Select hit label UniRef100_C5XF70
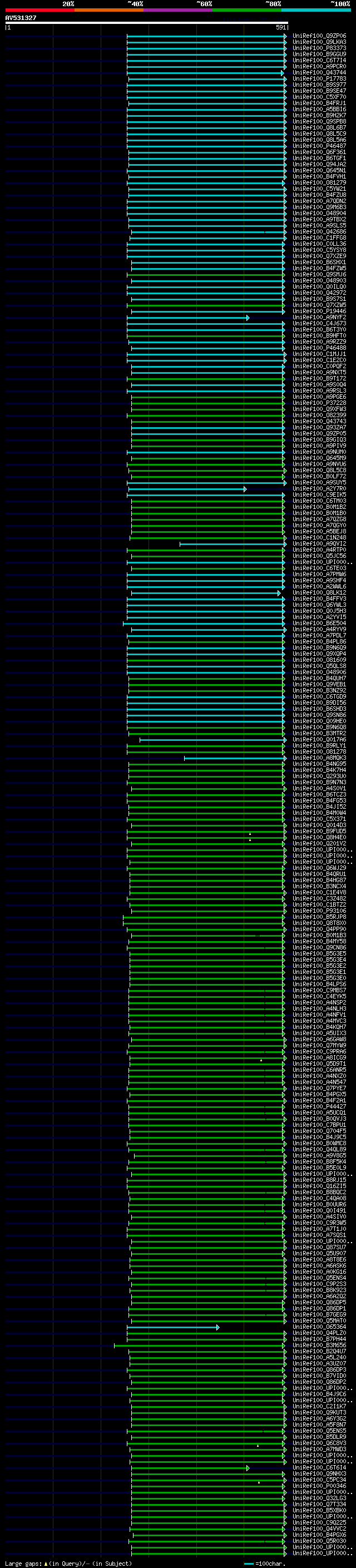Image resolution: width=356 pixels, height=1568 pixels. [319, 97]
